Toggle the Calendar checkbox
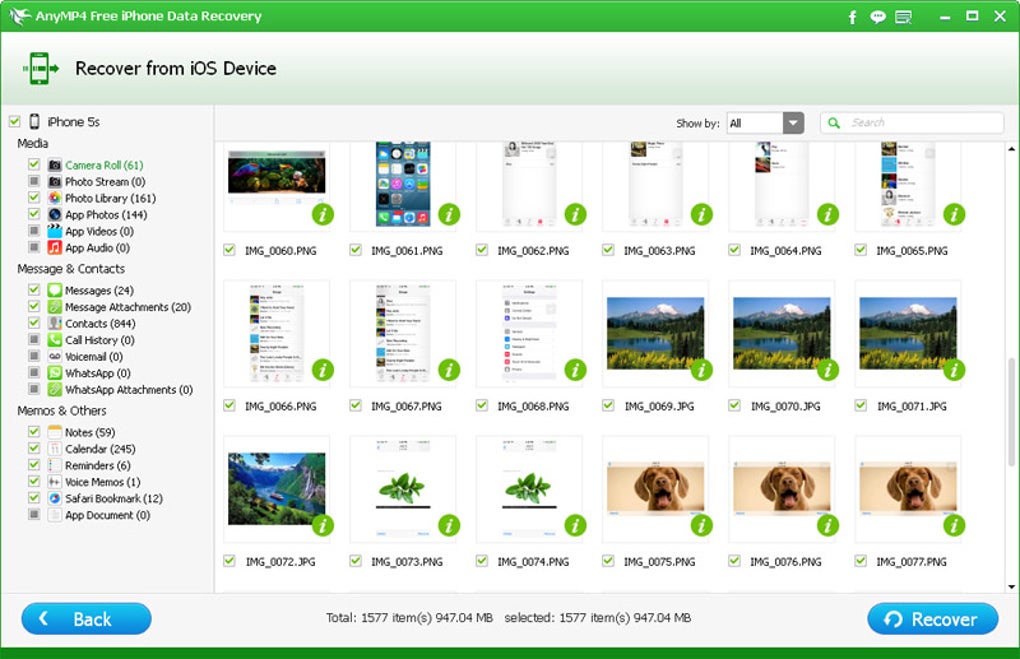 [34, 448]
